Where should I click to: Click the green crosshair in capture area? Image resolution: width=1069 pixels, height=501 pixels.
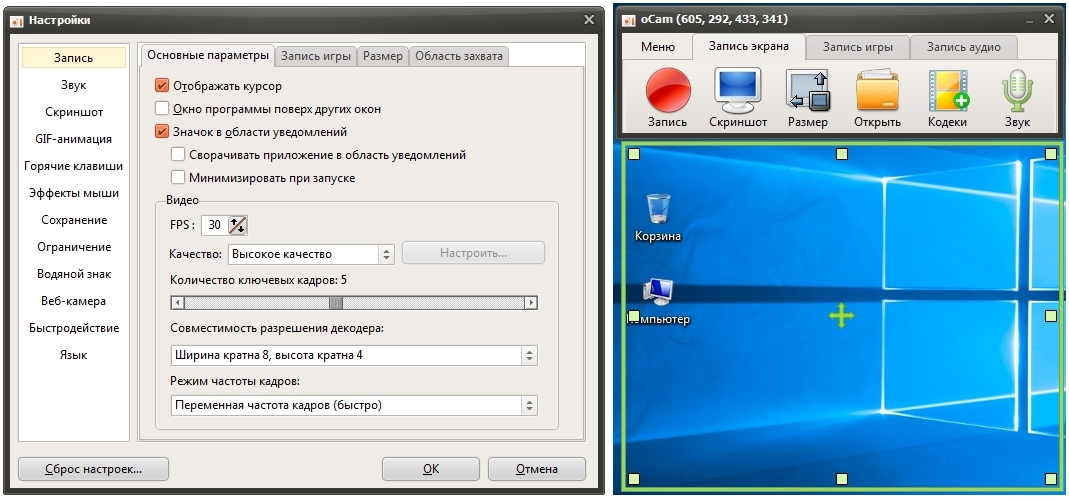point(842,316)
